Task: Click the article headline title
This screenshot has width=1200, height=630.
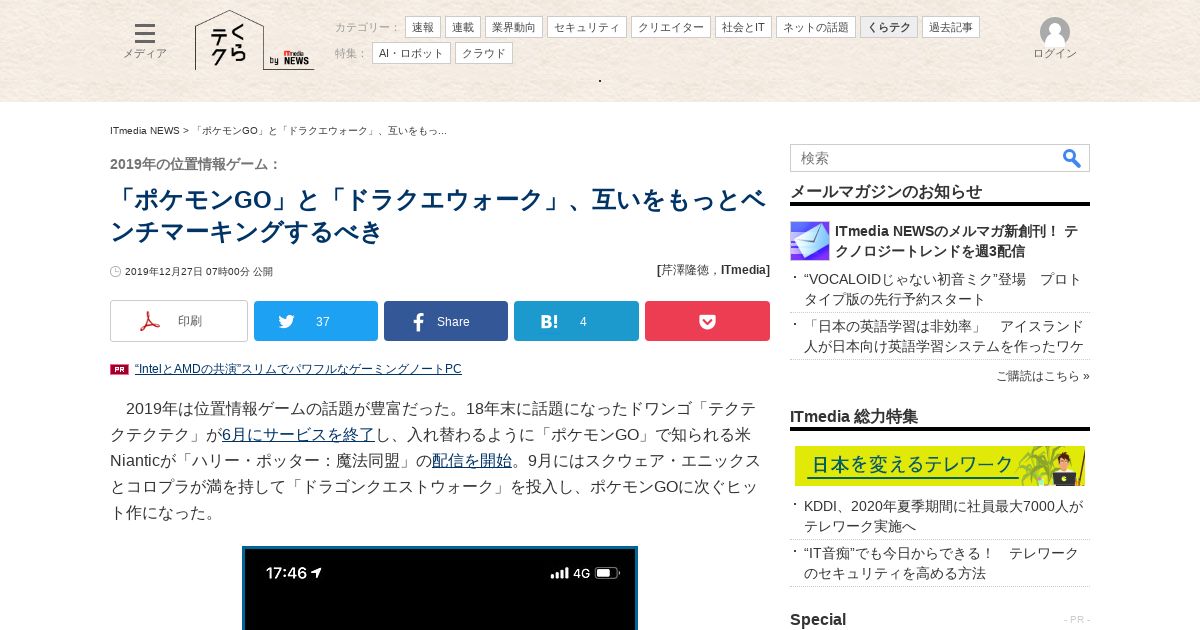Action: [438, 215]
